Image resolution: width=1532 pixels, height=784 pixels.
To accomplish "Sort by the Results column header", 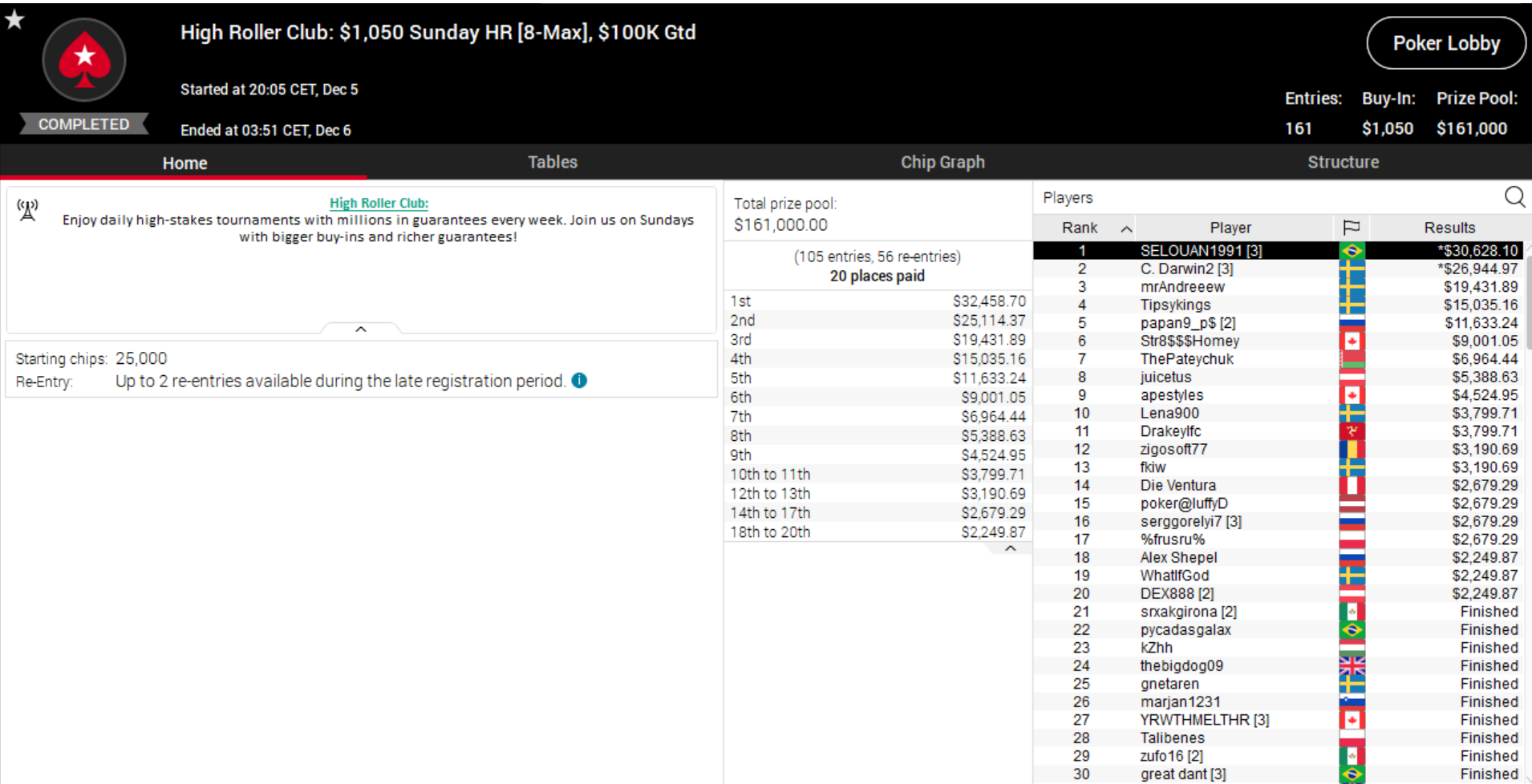I will (x=1449, y=228).
